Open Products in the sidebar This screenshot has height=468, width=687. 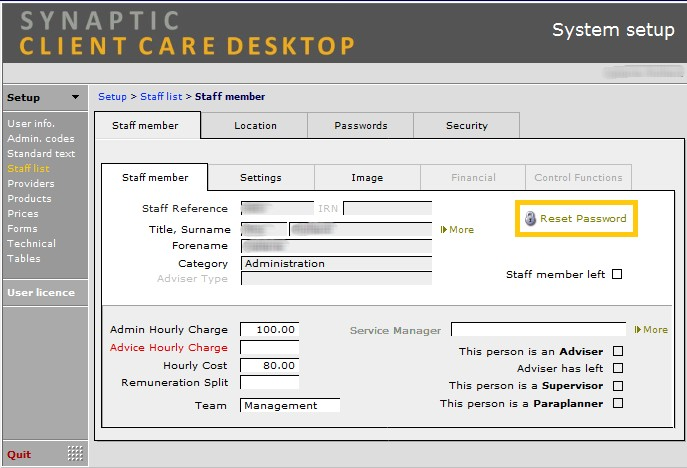(x=29, y=198)
